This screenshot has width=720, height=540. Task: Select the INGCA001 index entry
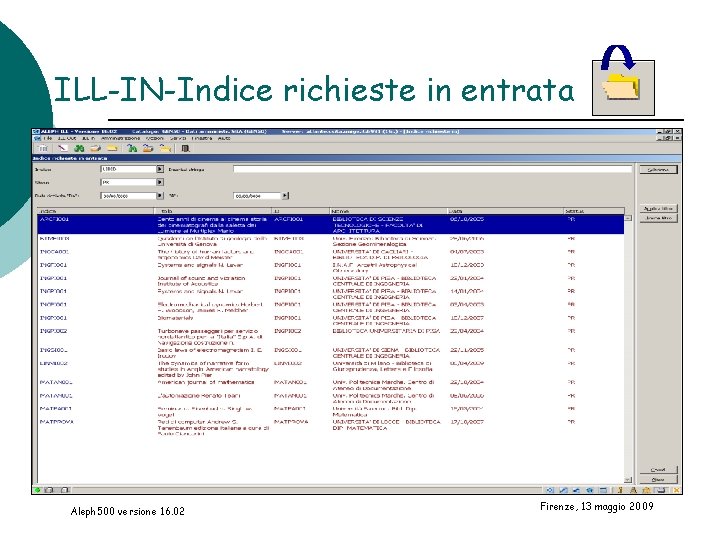pos(54,252)
